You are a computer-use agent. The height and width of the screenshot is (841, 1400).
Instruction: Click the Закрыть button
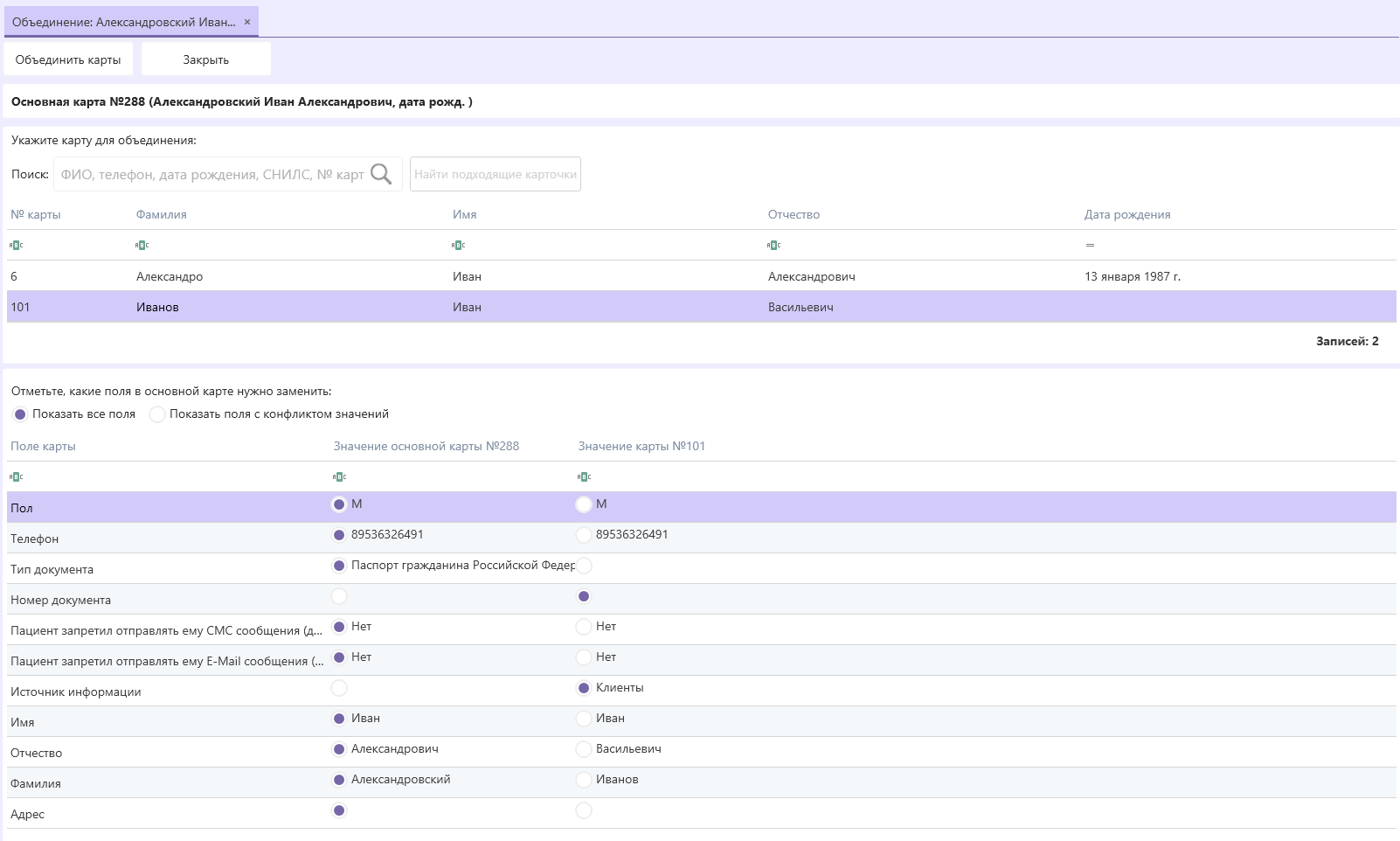point(206,59)
